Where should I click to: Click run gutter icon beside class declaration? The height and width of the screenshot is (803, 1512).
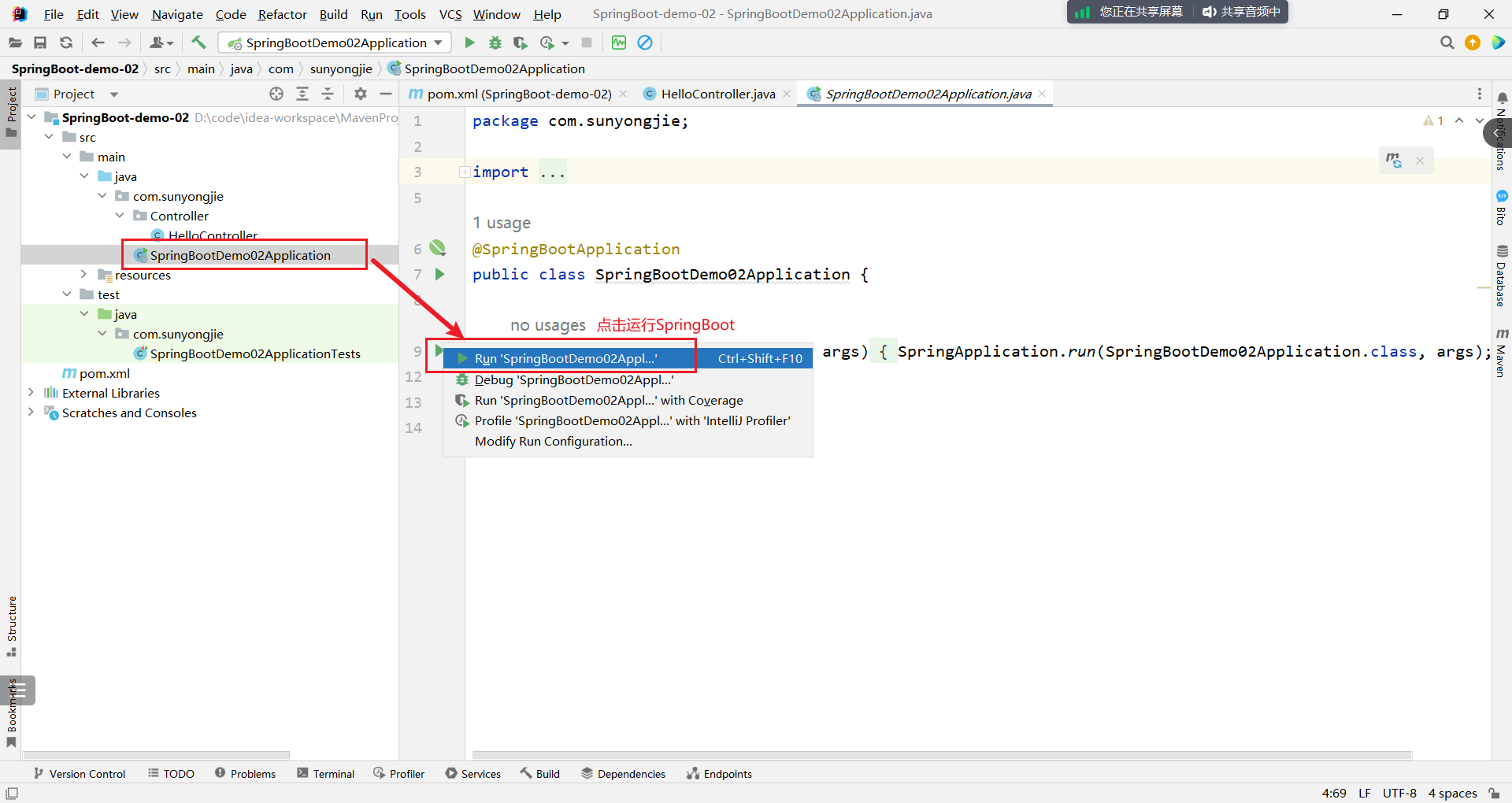[440, 274]
